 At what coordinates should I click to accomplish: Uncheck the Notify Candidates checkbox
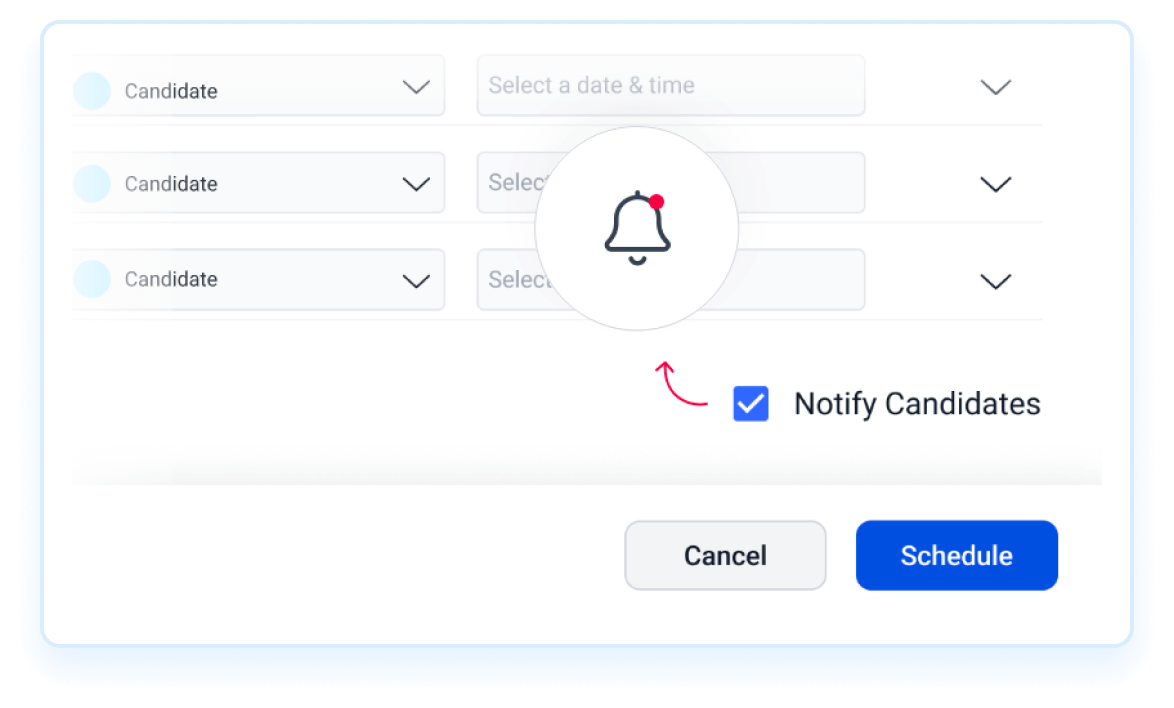751,404
